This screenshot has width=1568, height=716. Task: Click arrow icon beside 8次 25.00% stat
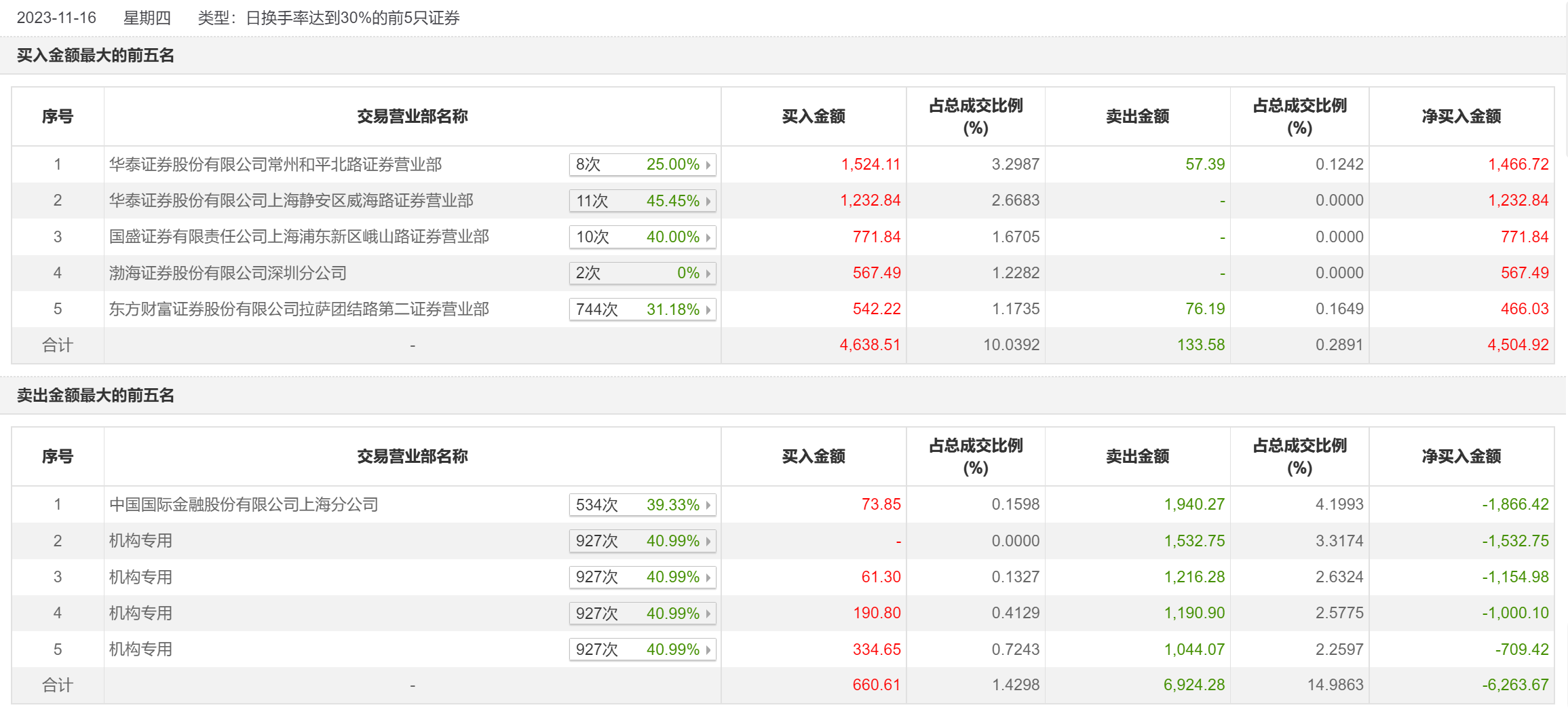[x=708, y=165]
